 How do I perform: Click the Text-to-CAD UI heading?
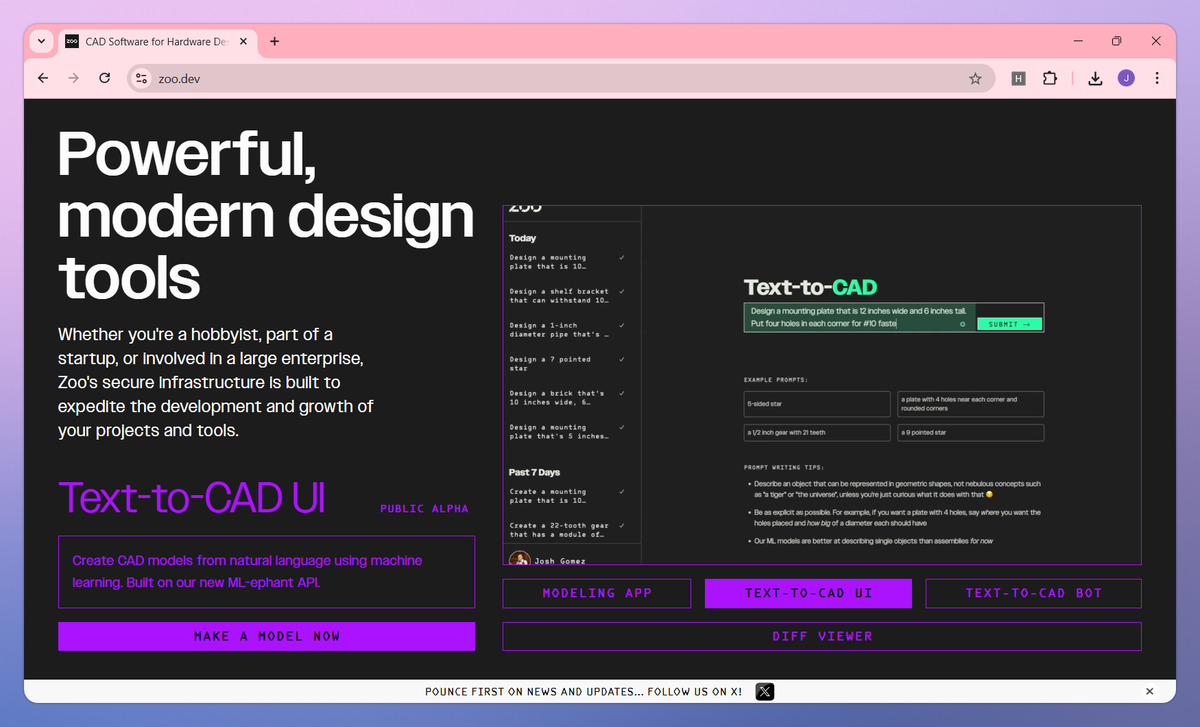pyautogui.click(x=192, y=497)
